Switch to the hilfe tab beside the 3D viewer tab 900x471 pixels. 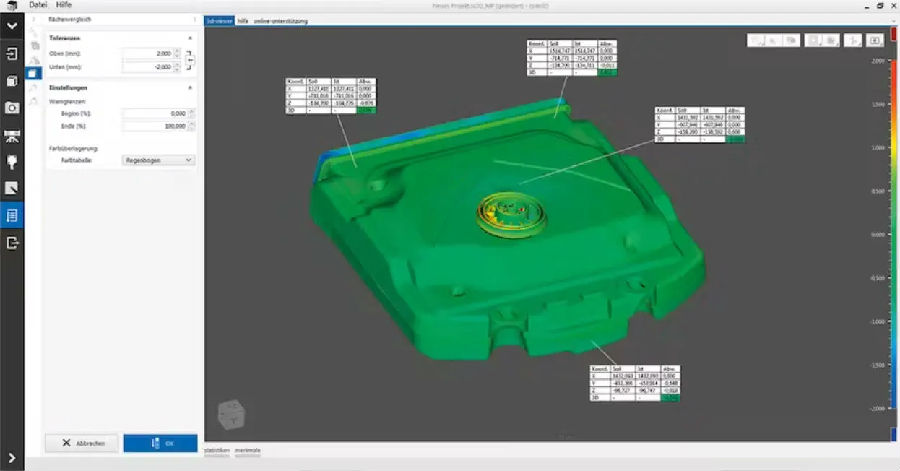point(243,21)
